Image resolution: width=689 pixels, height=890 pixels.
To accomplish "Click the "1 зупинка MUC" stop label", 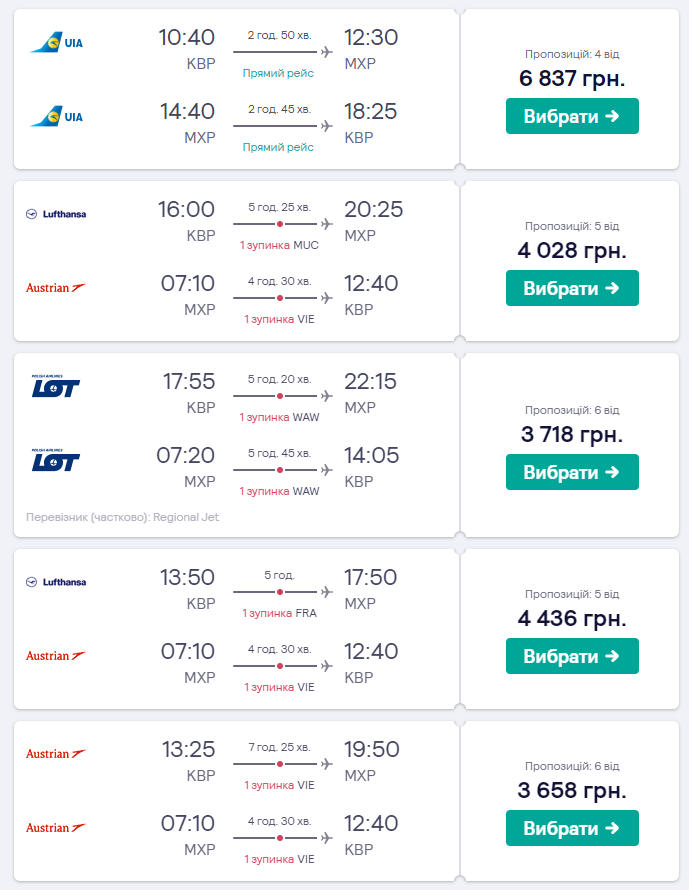I will tap(279, 245).
